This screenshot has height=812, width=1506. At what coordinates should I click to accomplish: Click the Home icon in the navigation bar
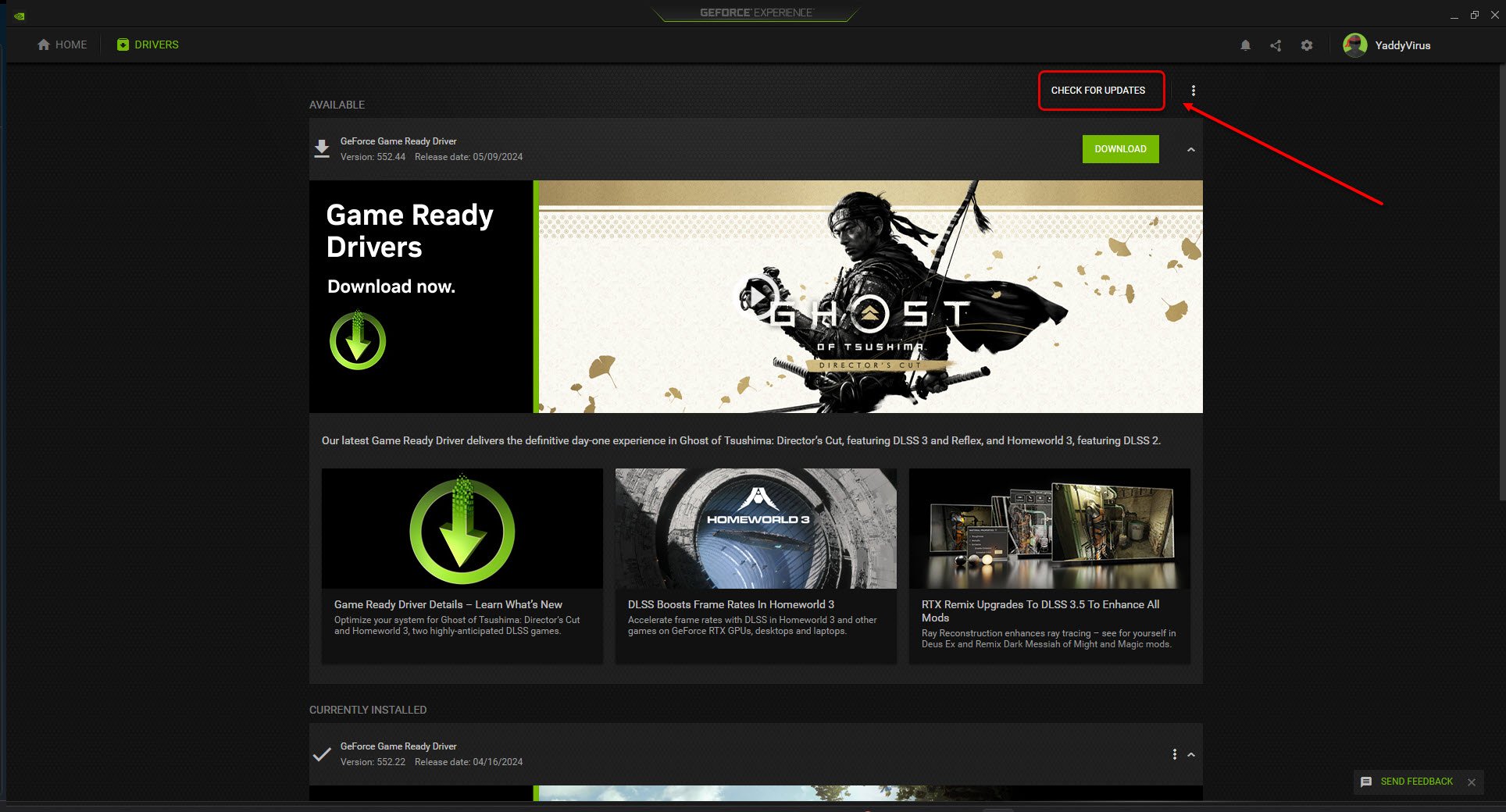click(x=44, y=45)
